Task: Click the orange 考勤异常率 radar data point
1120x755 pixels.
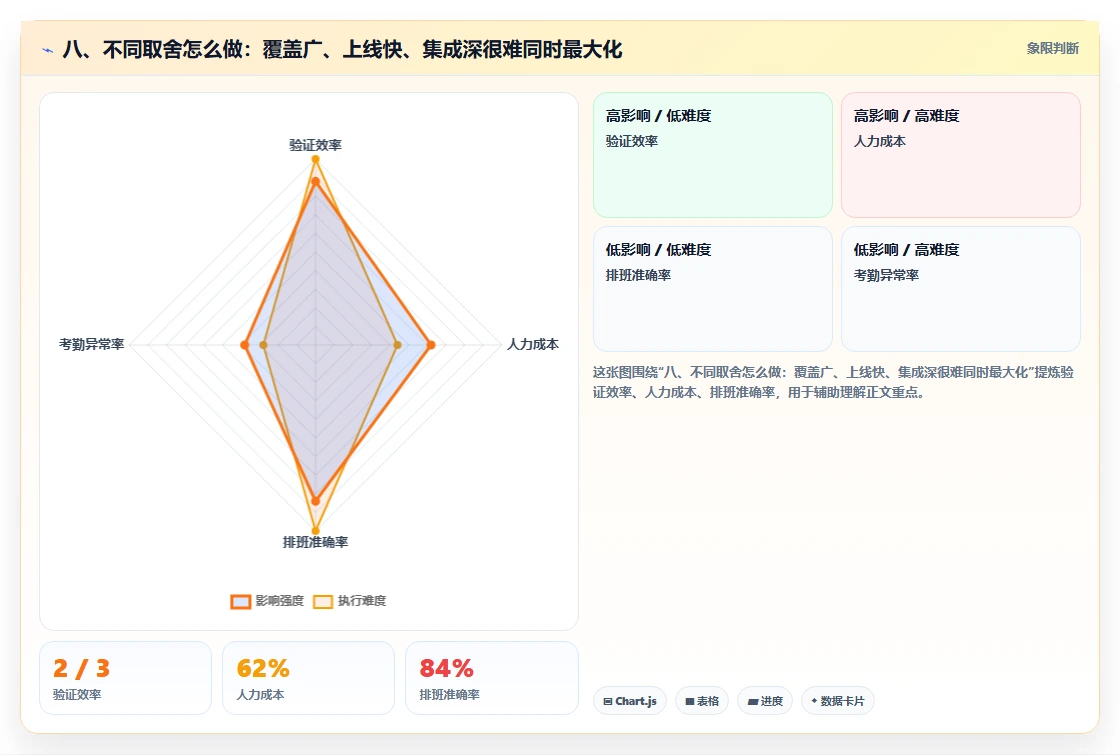Action: click(245, 345)
